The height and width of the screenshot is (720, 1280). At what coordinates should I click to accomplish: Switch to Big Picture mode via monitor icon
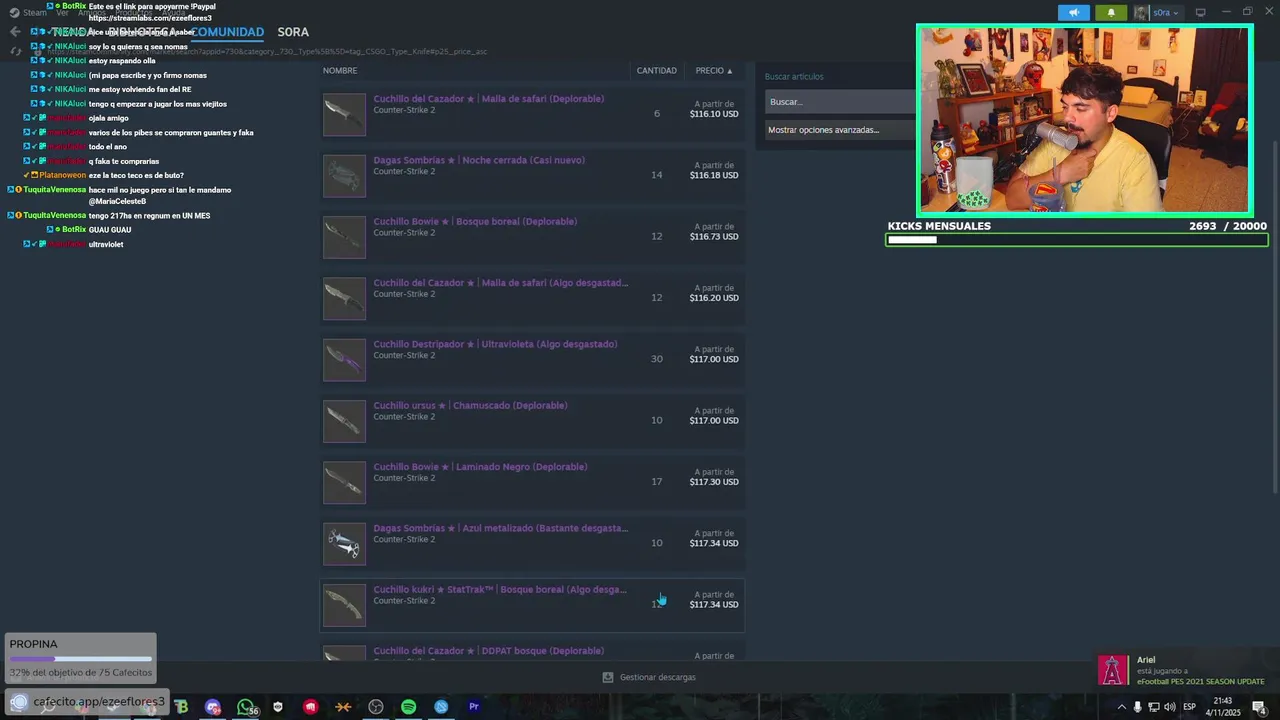click(x=1200, y=13)
